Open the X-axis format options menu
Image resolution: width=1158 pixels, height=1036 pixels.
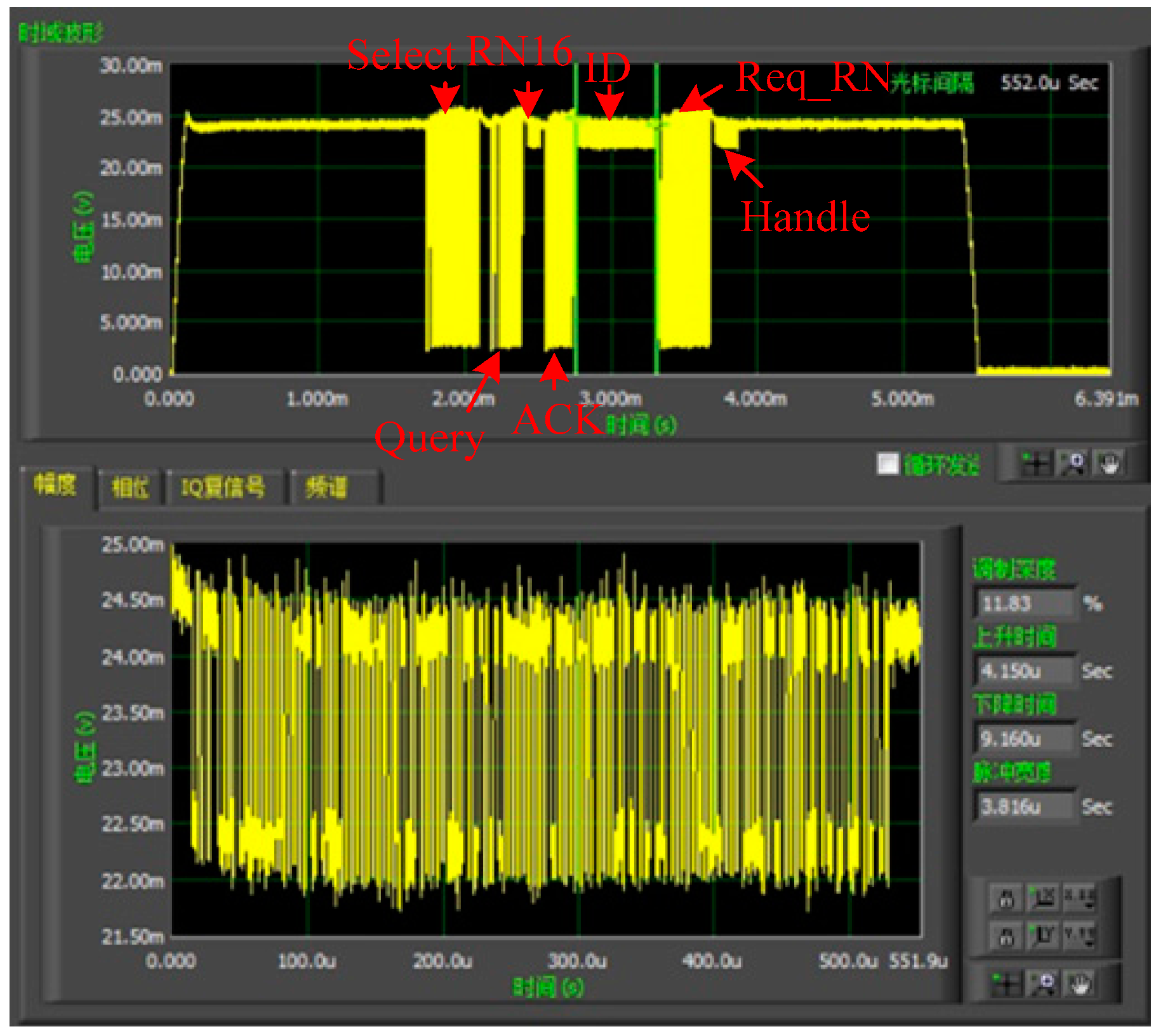(1080, 898)
